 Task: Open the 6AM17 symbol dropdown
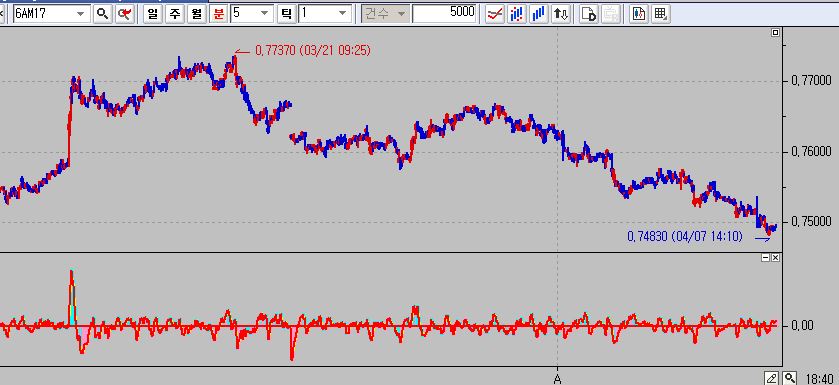click(81, 14)
